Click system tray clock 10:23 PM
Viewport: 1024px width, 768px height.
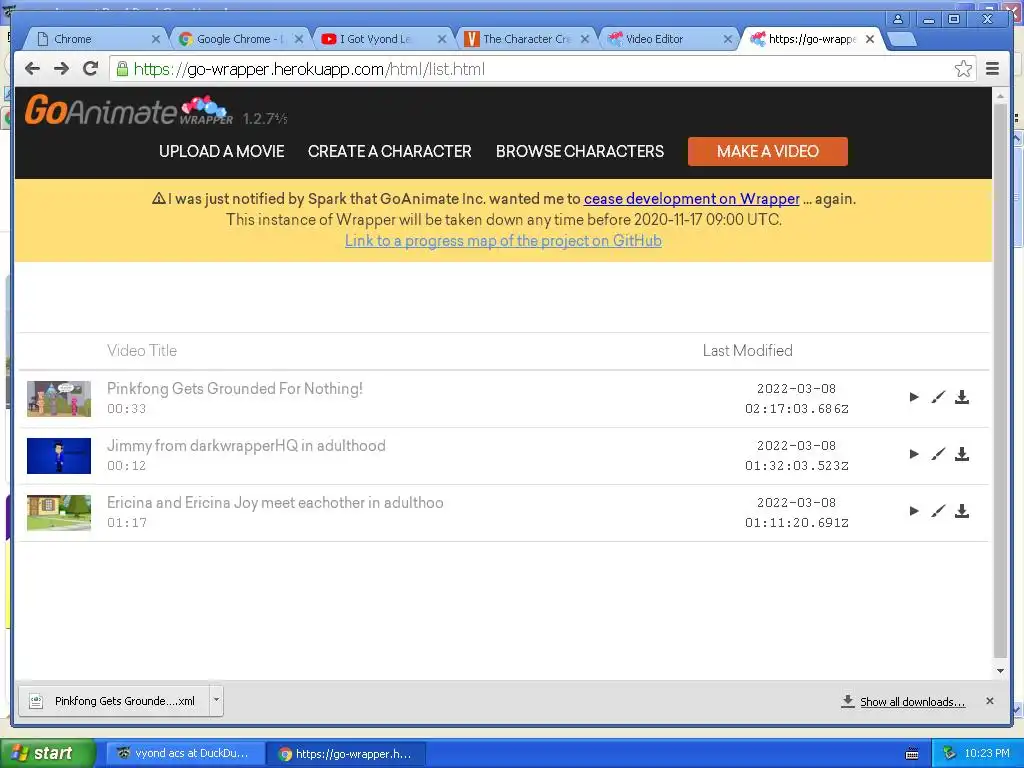point(987,754)
